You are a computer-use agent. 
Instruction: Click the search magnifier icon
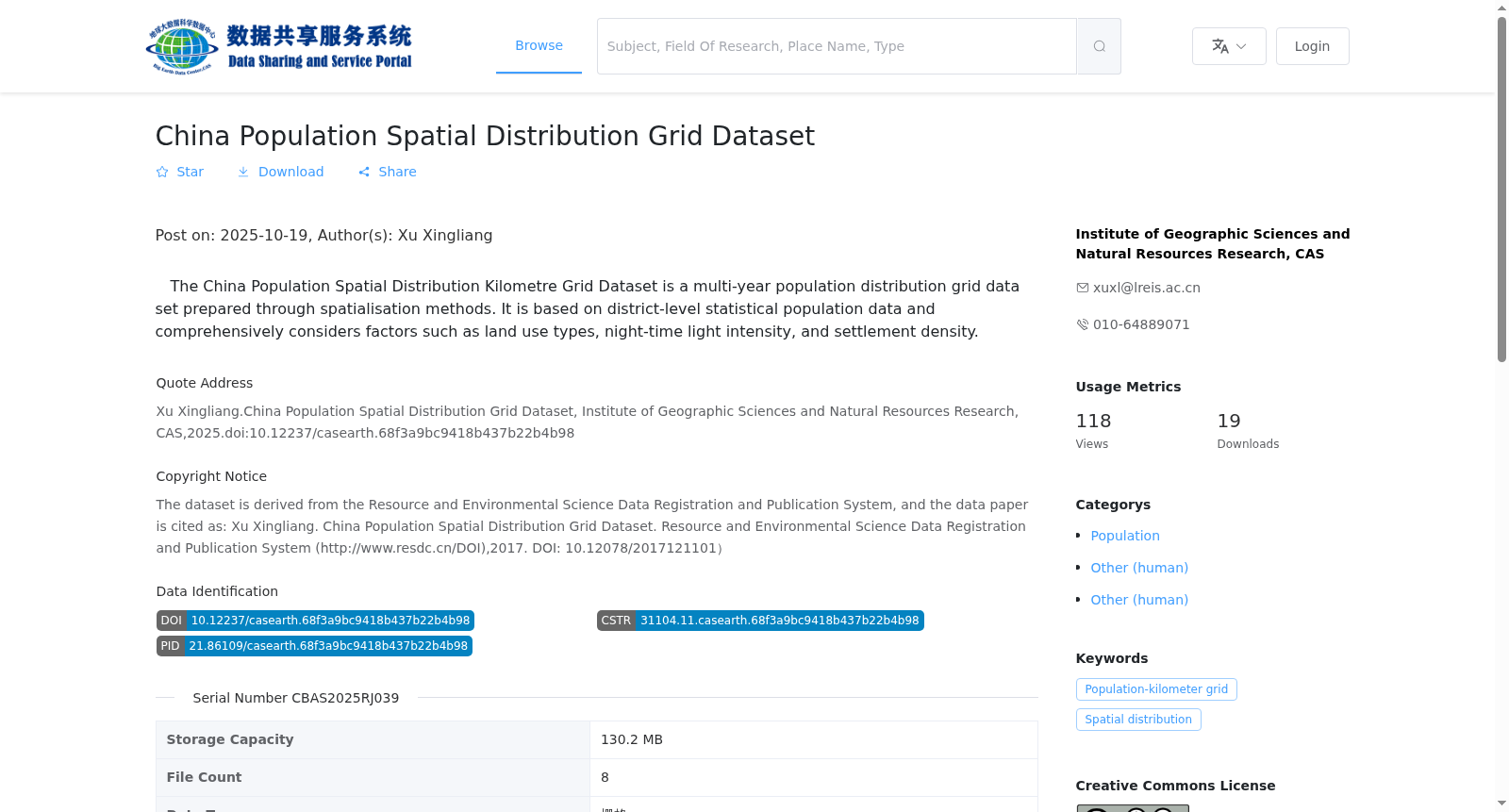click(1099, 46)
